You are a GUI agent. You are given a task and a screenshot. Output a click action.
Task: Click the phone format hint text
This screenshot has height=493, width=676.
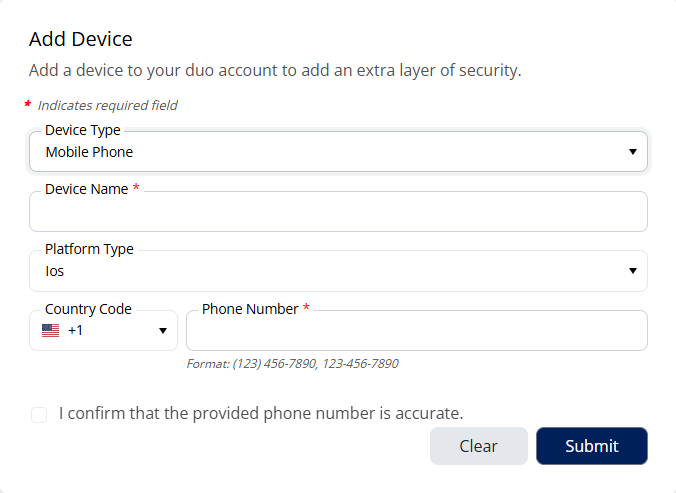tap(292, 364)
